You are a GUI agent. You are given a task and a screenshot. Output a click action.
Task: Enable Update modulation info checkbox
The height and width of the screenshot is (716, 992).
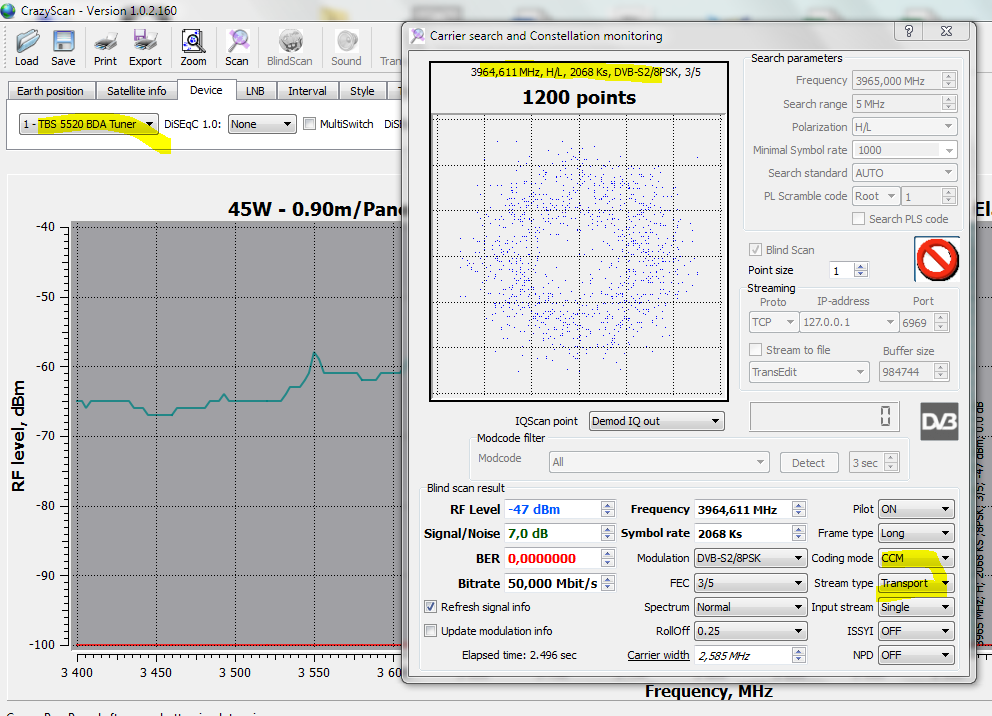click(431, 631)
